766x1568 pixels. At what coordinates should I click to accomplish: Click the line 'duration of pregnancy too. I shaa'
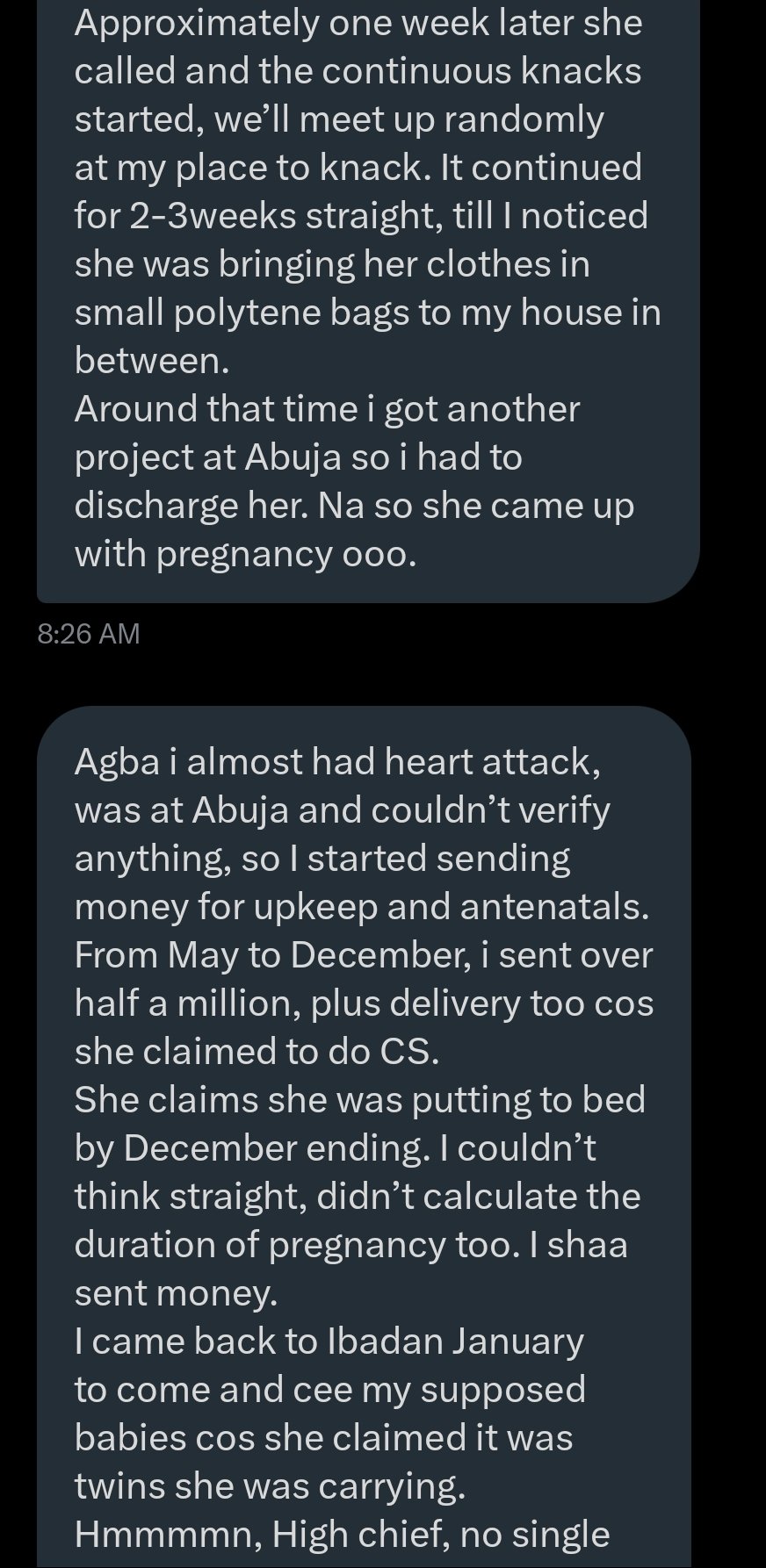coord(351,1244)
